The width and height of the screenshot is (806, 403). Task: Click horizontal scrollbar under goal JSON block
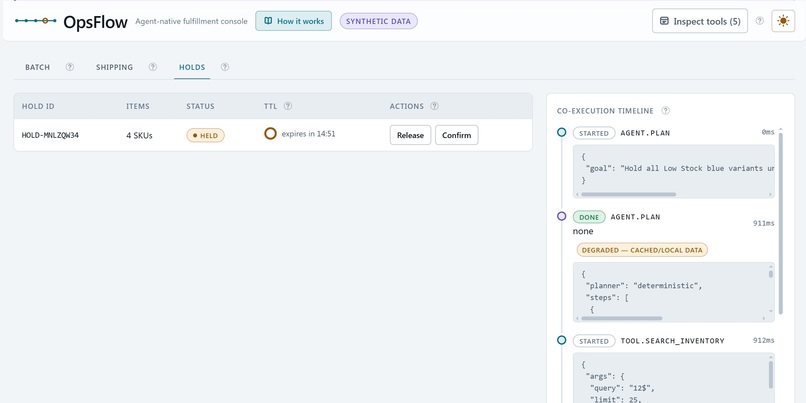(x=629, y=194)
